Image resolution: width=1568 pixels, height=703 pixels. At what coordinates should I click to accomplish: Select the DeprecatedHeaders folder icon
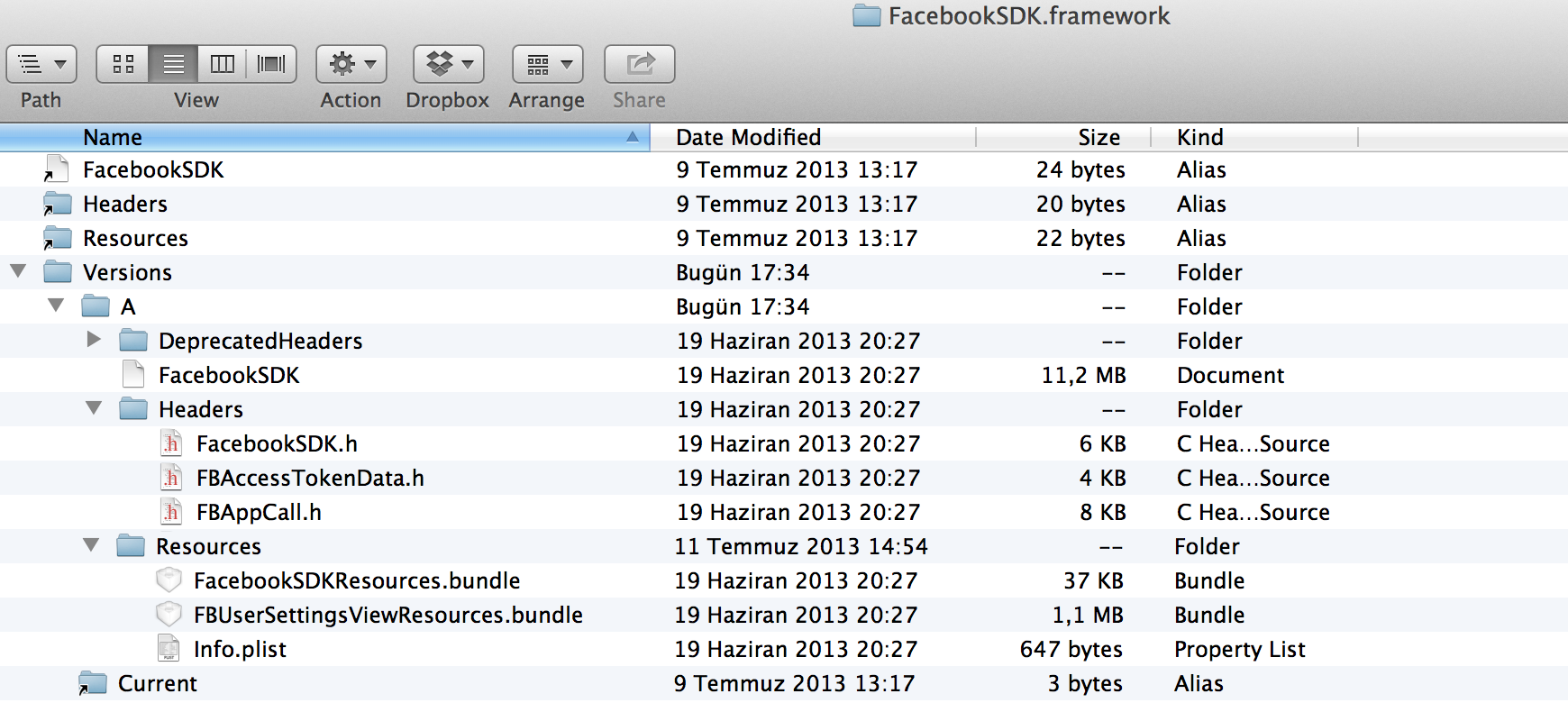pos(133,340)
